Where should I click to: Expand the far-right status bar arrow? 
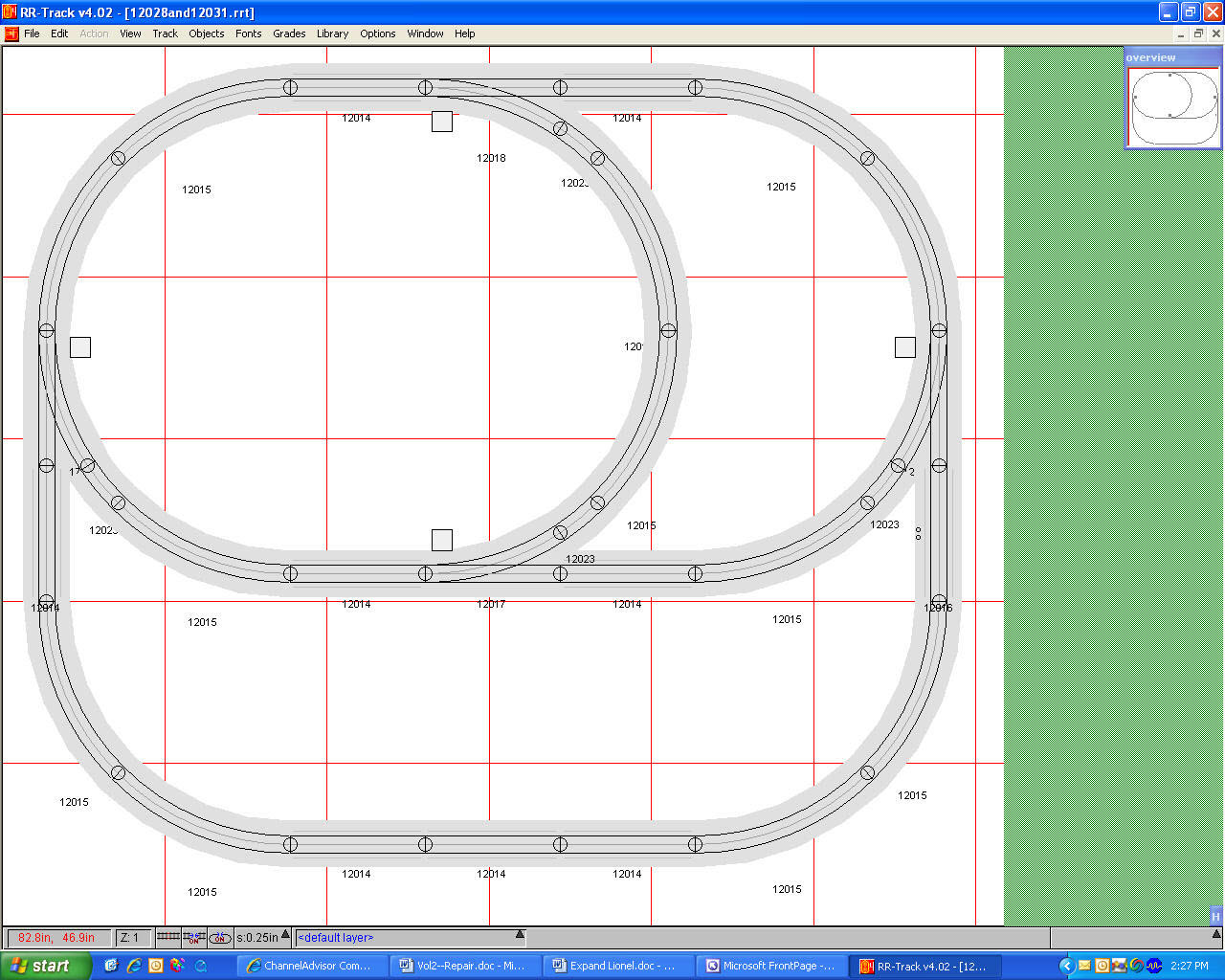(x=1215, y=934)
